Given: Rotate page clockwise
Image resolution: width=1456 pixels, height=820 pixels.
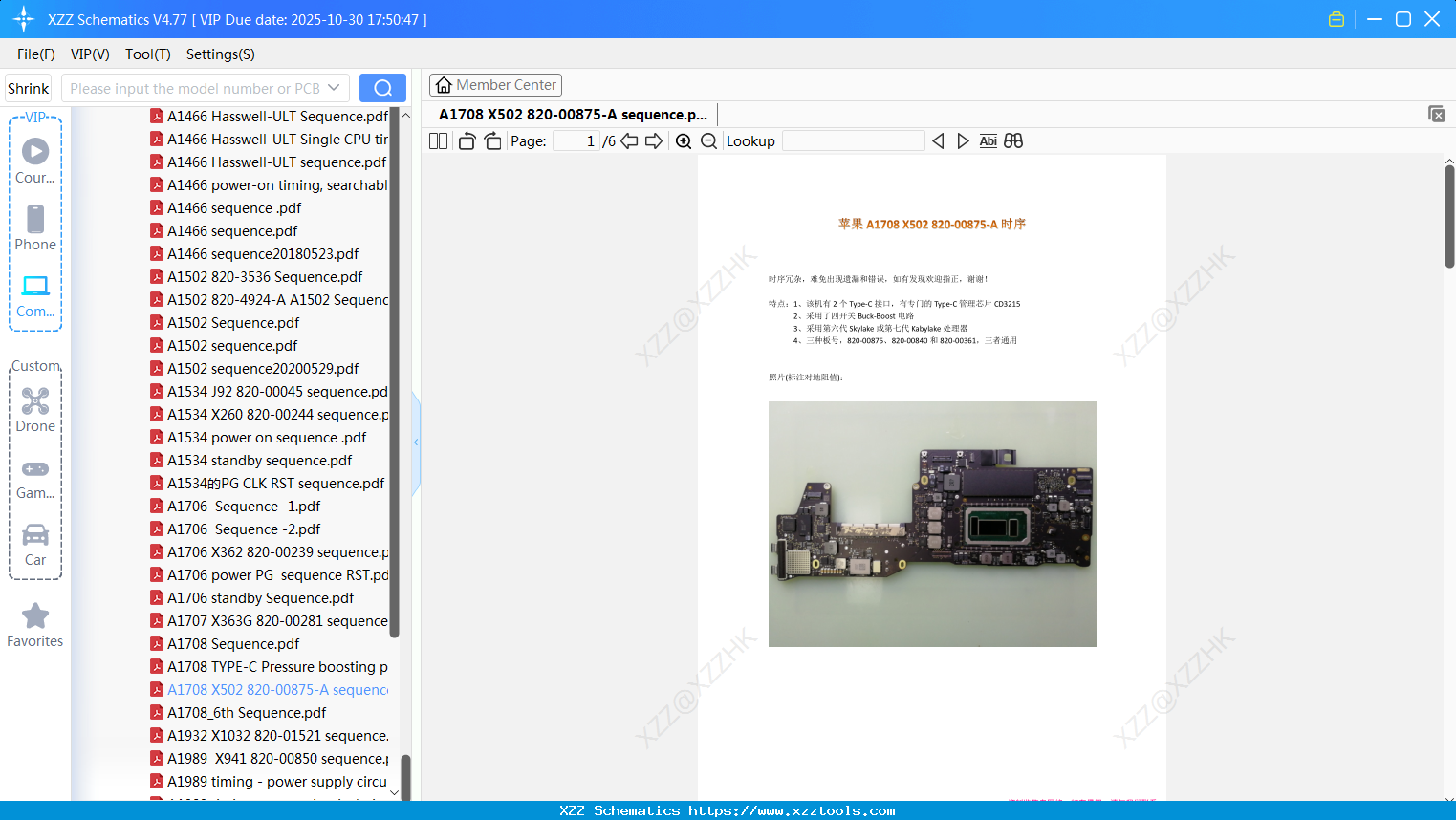Looking at the screenshot, I should tap(492, 140).
